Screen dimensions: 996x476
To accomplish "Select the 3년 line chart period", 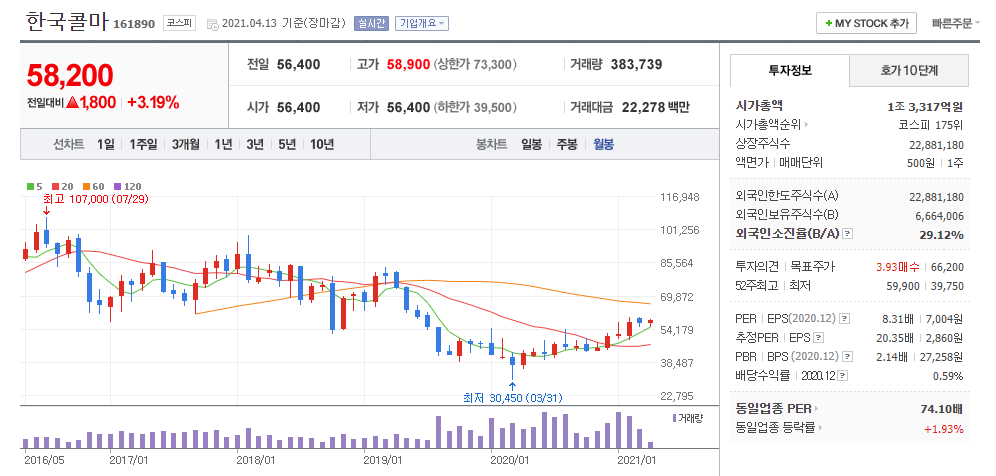I will (x=255, y=144).
